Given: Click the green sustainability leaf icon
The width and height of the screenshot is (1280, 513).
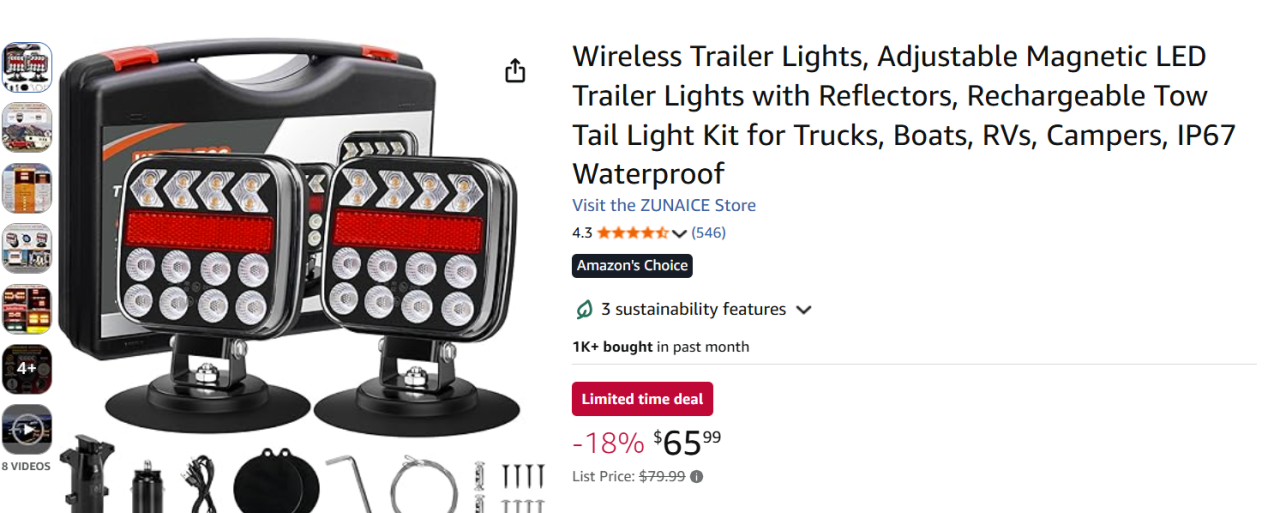Looking at the screenshot, I should (584, 310).
